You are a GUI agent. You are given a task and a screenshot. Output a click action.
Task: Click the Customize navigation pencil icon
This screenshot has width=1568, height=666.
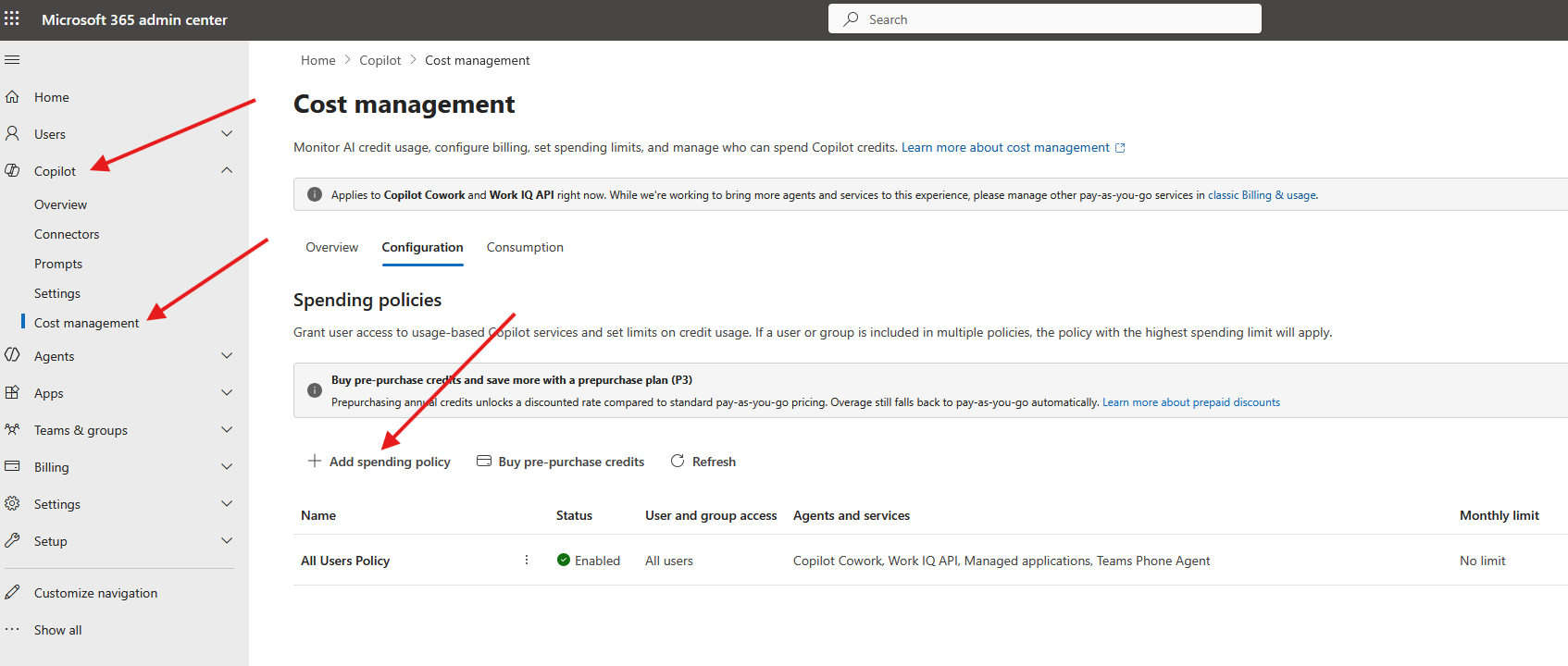12,592
